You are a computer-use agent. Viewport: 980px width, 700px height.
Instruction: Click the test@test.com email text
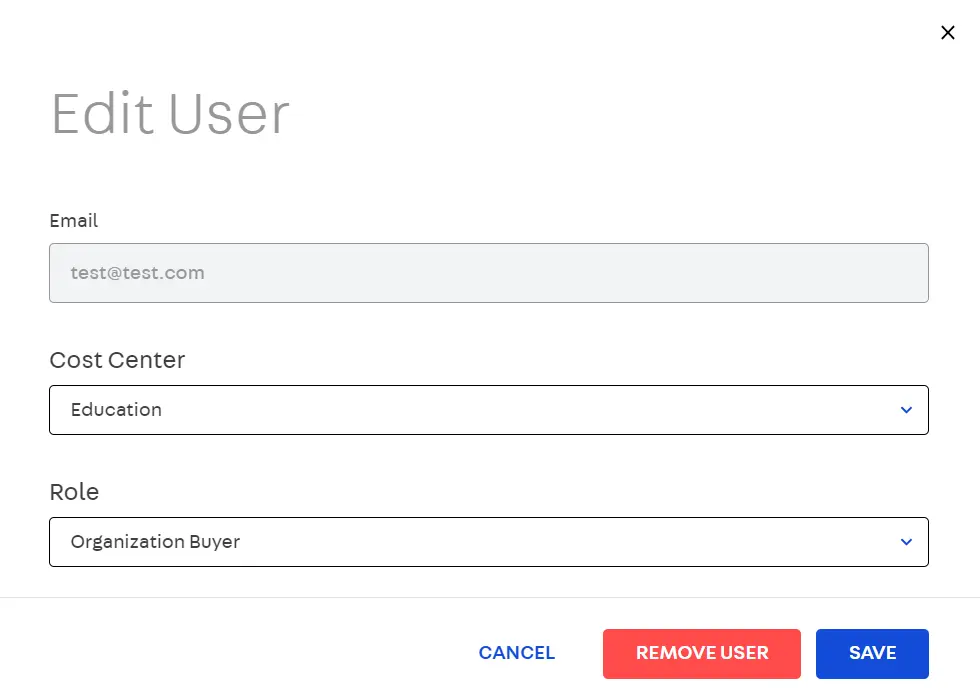point(137,273)
